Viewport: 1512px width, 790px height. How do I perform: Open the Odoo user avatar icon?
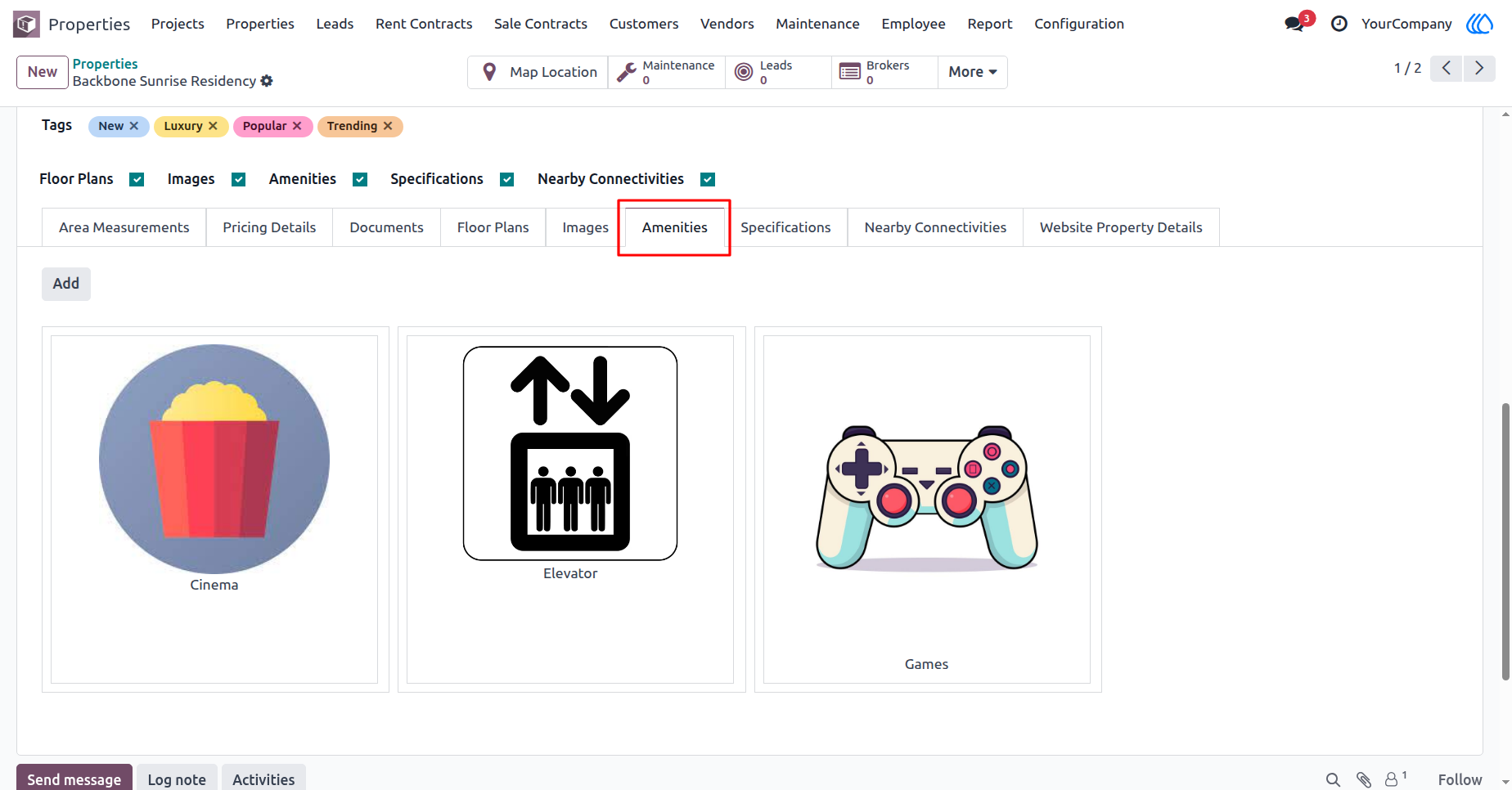[1479, 24]
